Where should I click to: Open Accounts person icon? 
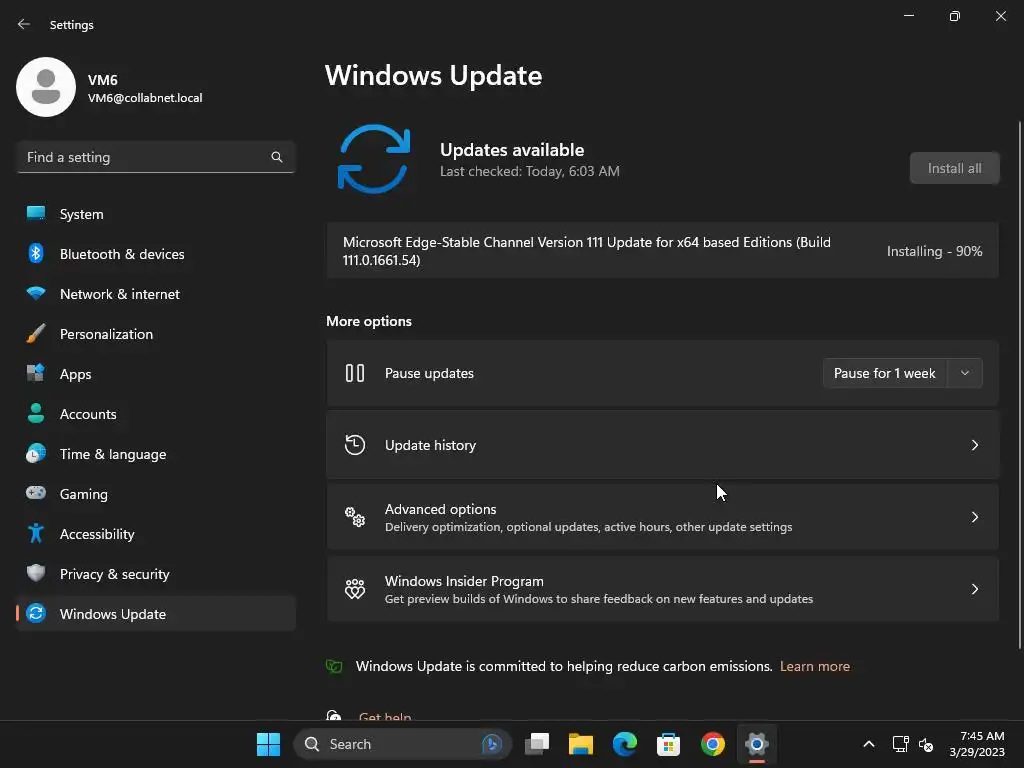coord(36,413)
